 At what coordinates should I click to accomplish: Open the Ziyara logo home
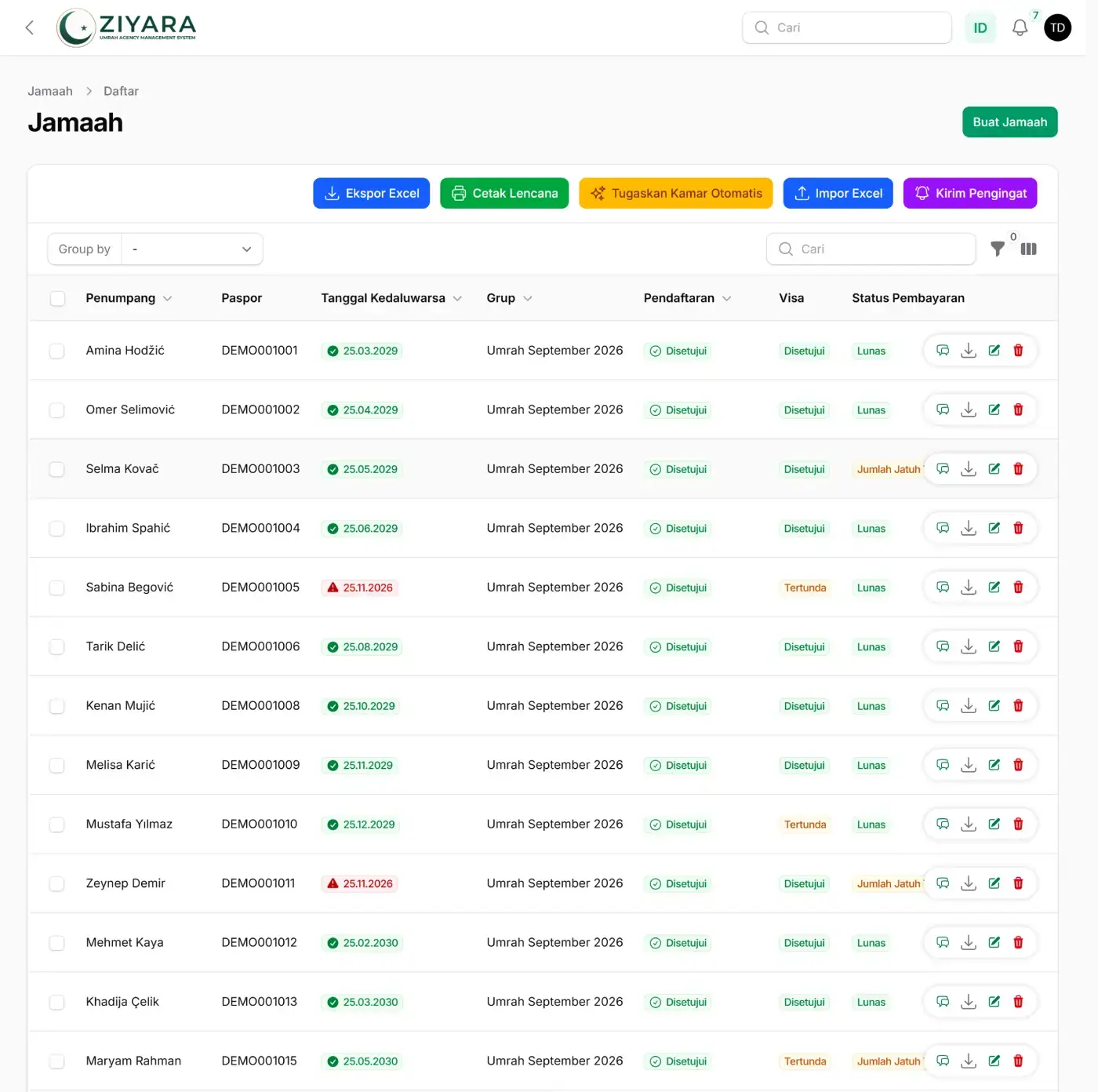click(x=126, y=27)
